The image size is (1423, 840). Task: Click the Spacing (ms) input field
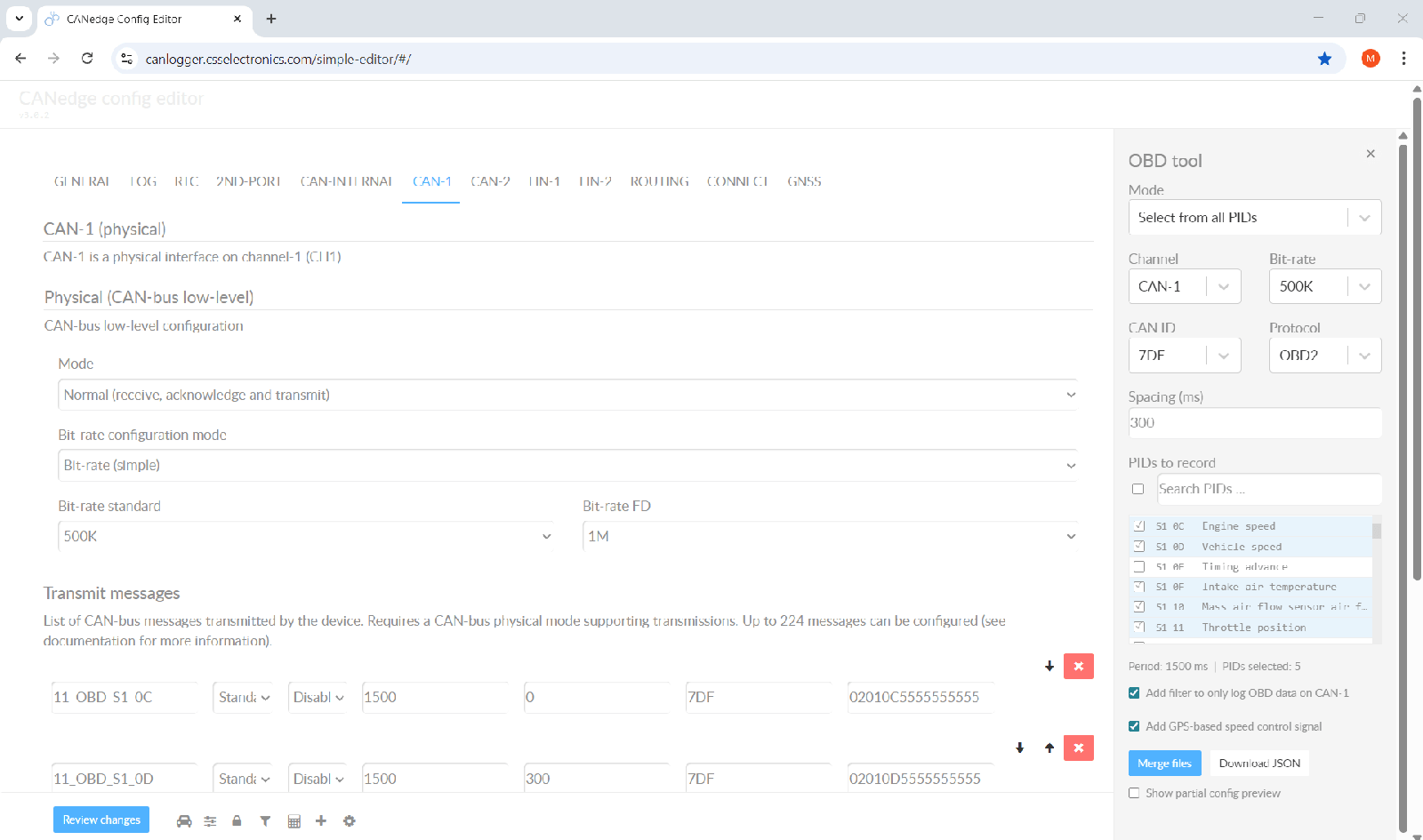pyautogui.click(x=1255, y=423)
